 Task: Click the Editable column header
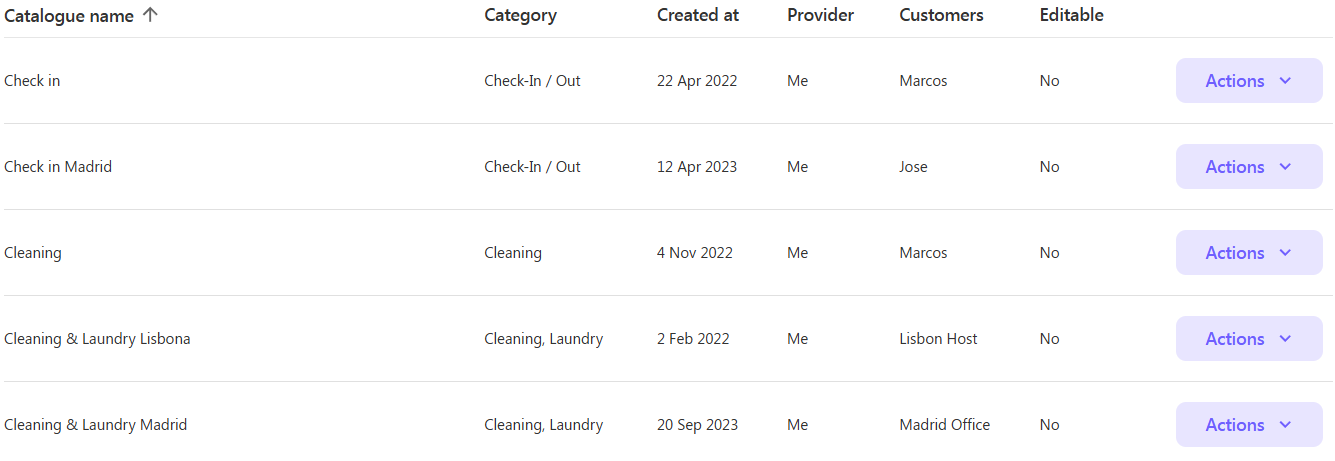[x=1071, y=15]
